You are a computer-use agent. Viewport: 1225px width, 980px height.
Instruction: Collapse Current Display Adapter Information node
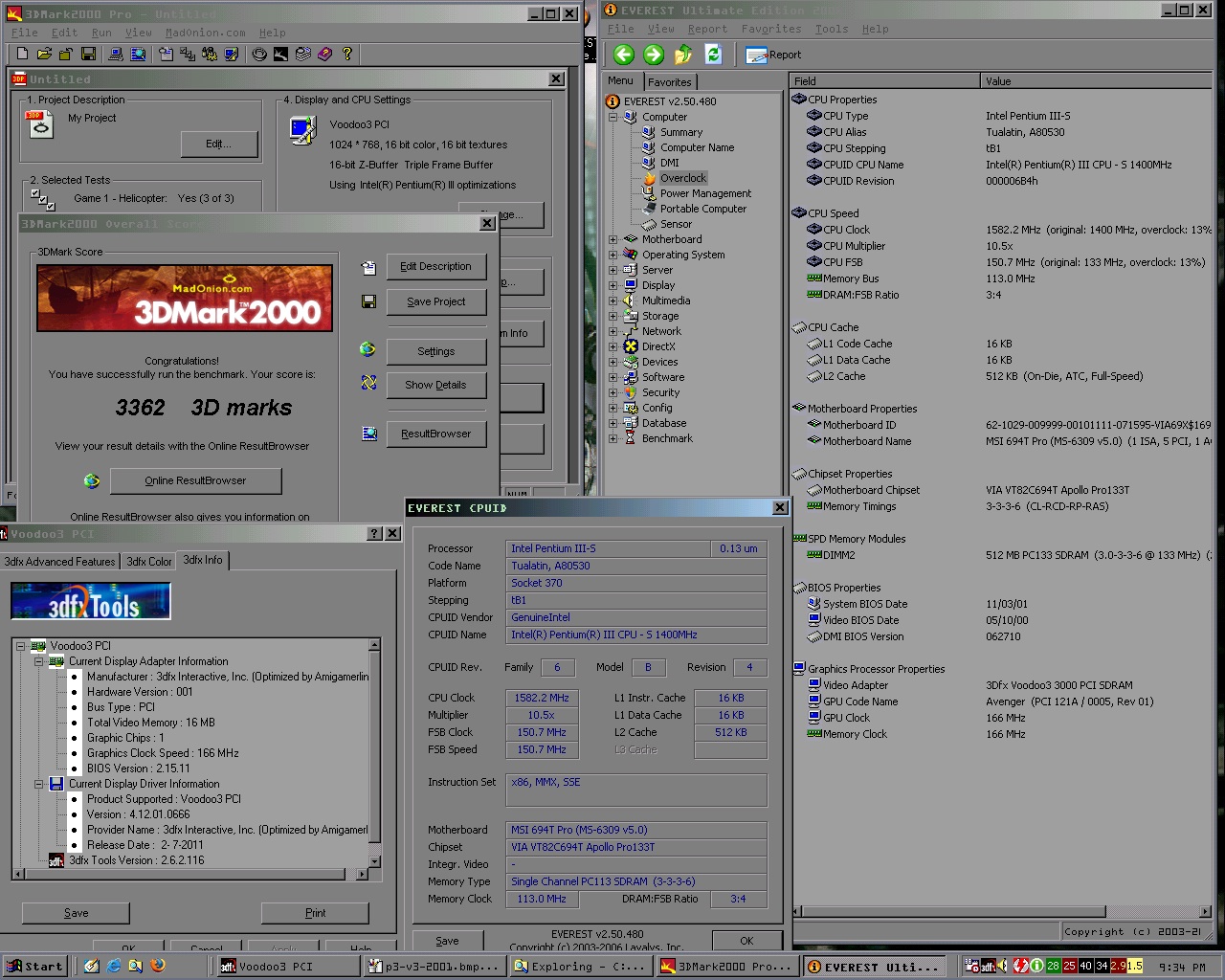39,661
